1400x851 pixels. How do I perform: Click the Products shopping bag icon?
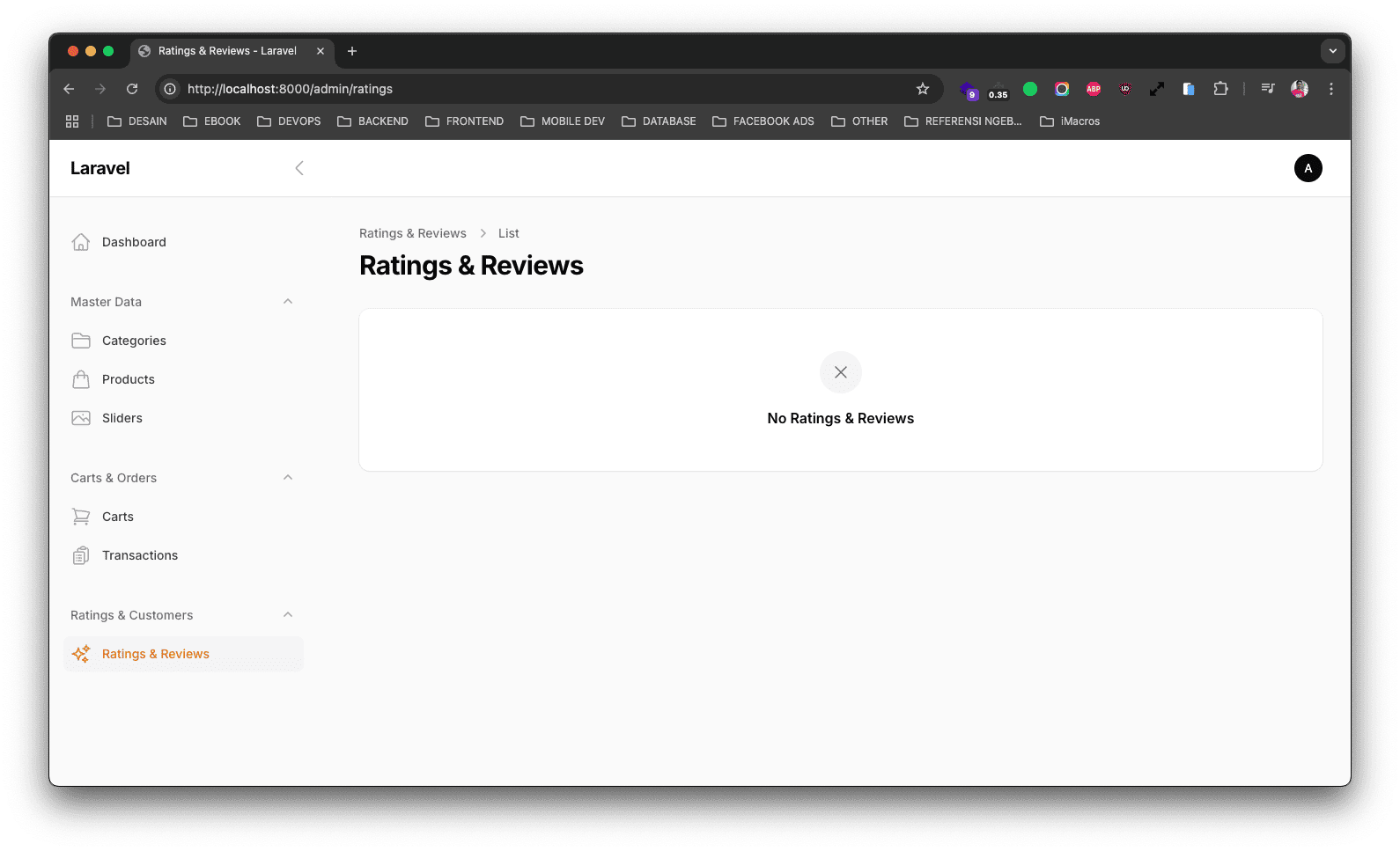point(81,379)
